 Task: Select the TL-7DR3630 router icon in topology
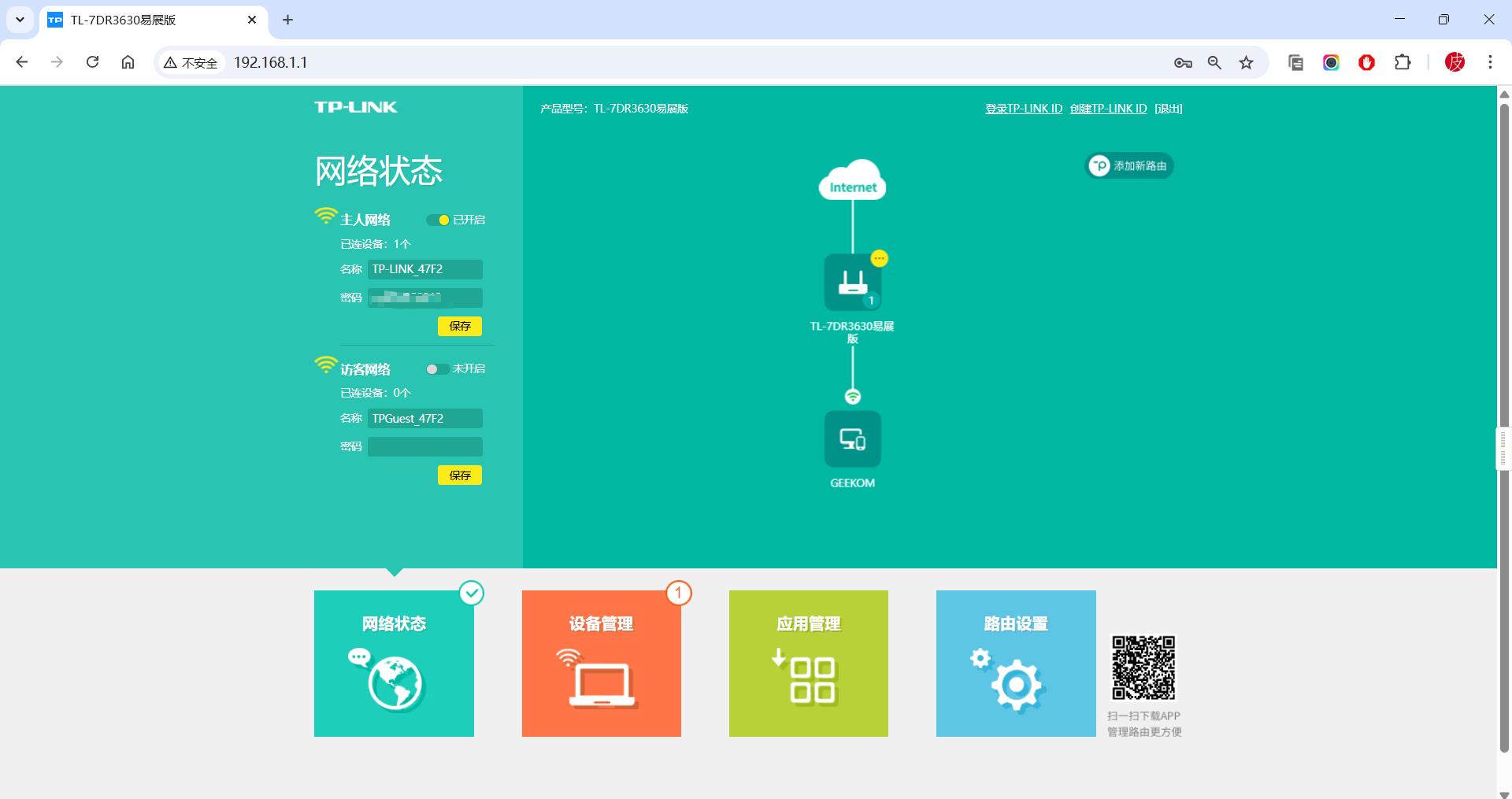point(853,282)
